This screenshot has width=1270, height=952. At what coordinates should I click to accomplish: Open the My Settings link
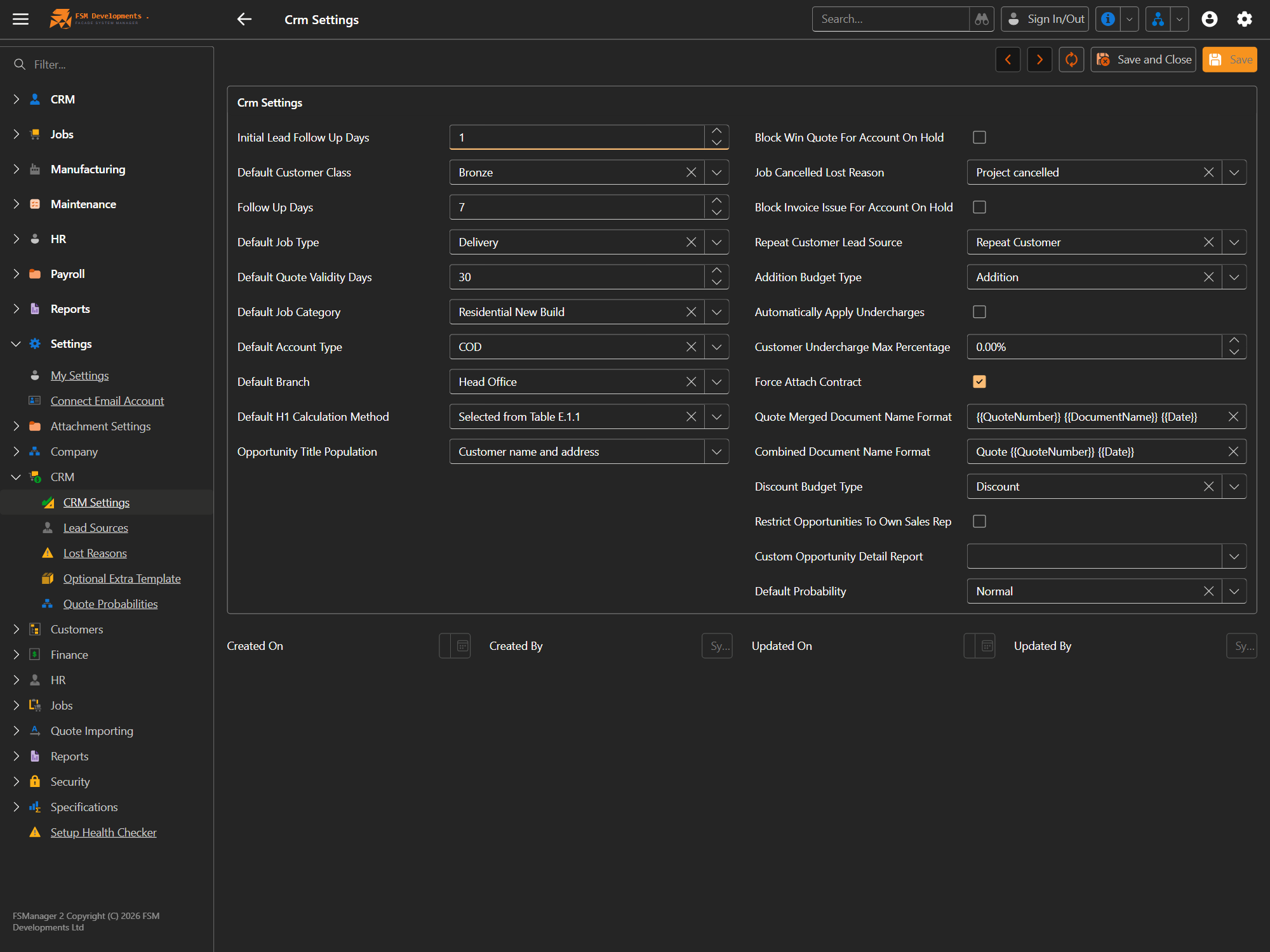(x=79, y=375)
